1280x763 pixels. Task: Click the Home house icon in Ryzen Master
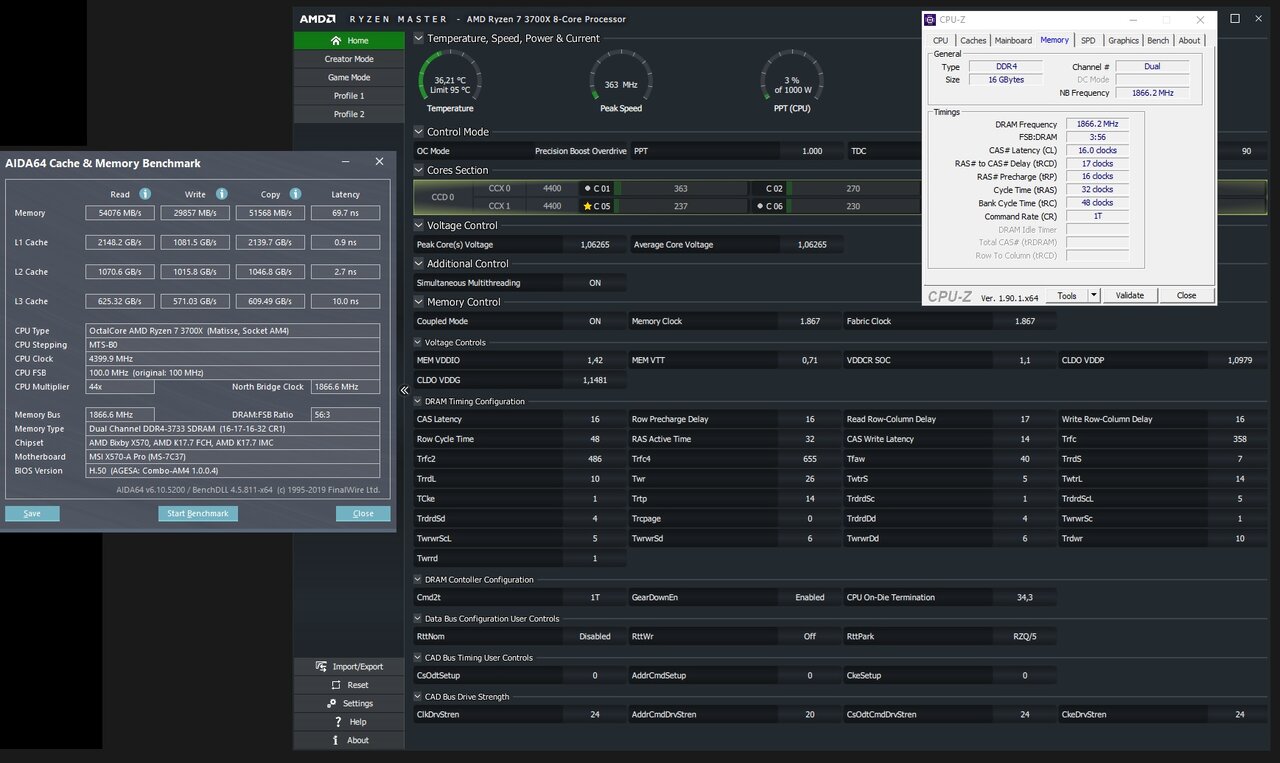click(336, 41)
